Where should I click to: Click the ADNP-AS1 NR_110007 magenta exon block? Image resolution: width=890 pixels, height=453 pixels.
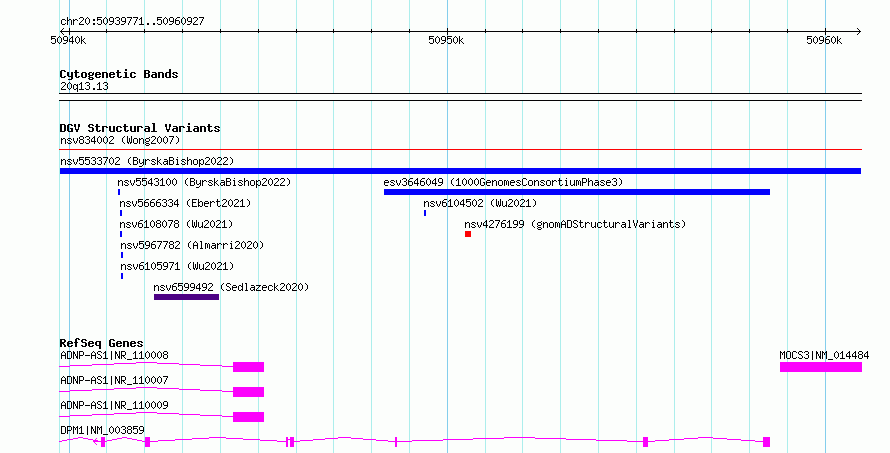[x=249, y=392]
